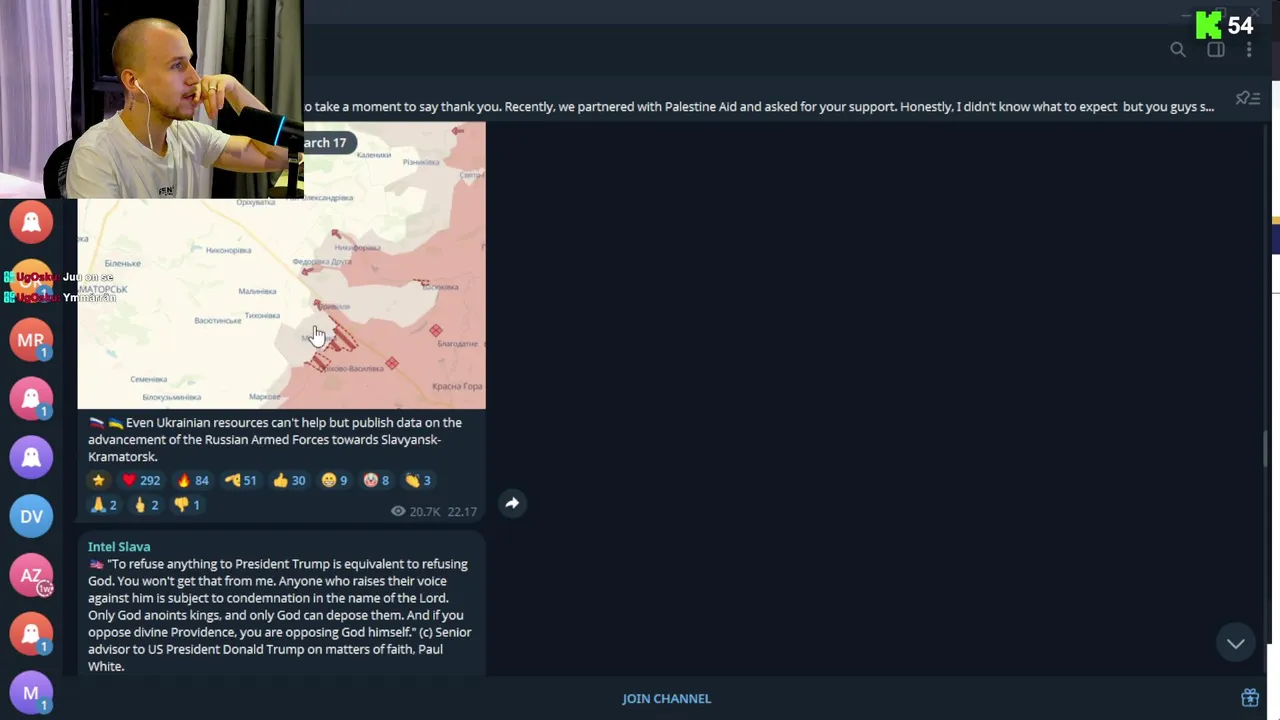Screen dimensions: 1280x720
Task: Open the M chat avatar at bottom
Action: tap(31, 693)
